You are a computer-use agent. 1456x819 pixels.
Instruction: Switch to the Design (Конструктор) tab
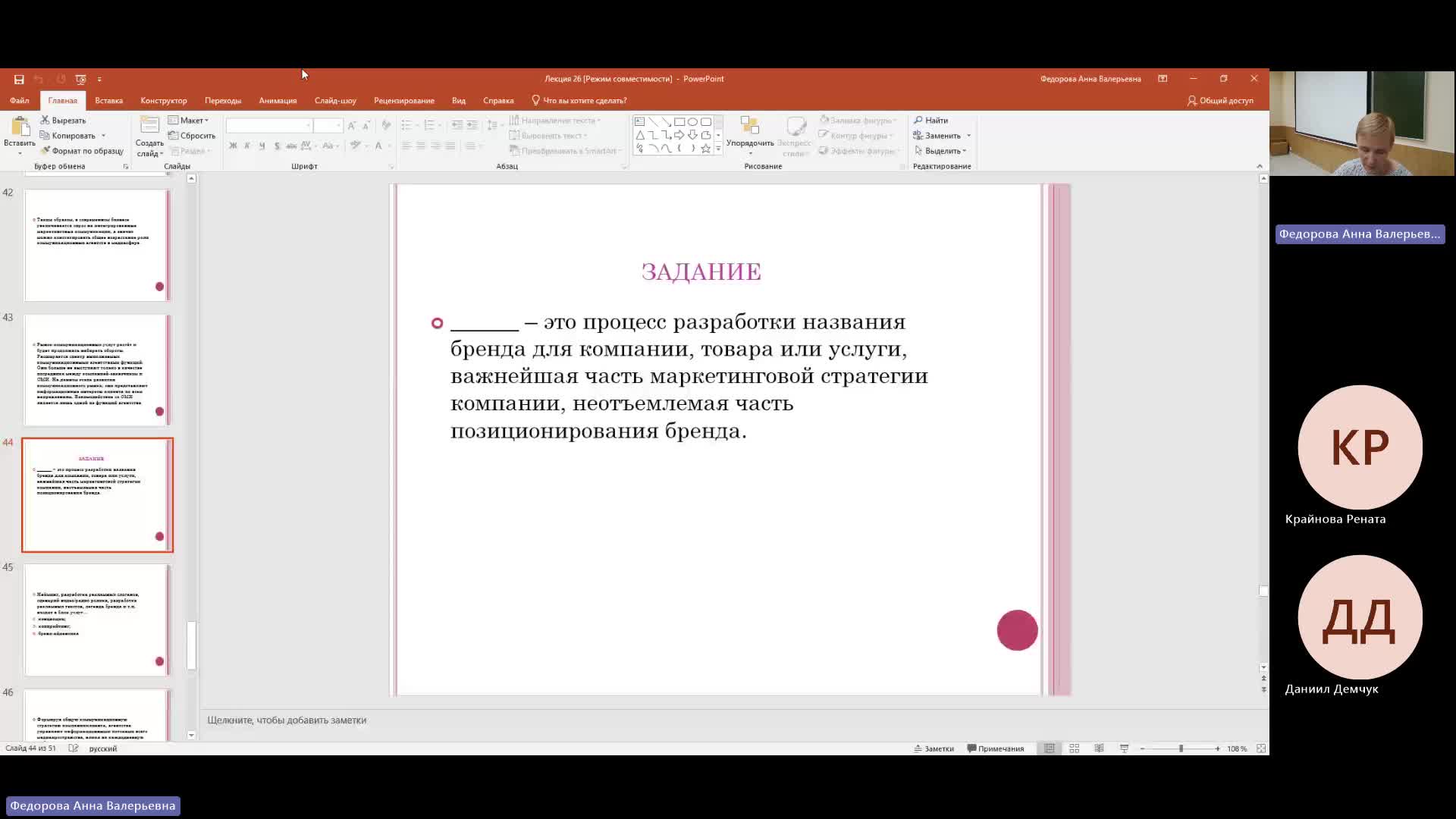click(164, 101)
